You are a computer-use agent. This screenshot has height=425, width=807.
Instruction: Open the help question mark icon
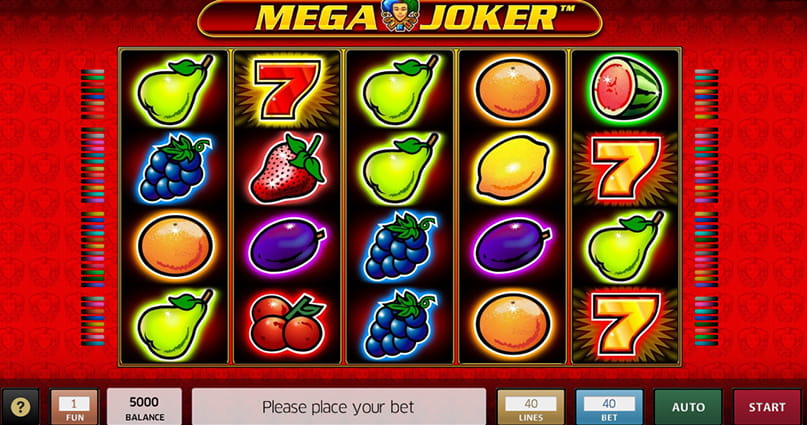[20, 407]
